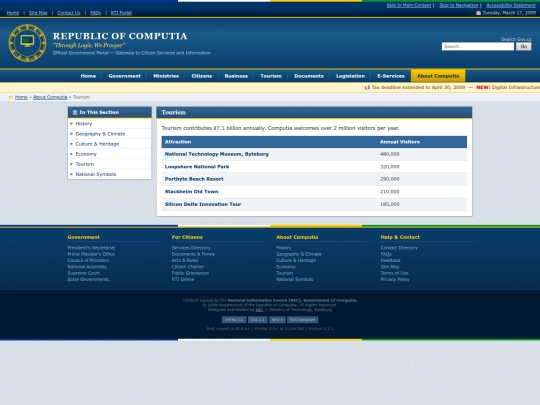This screenshot has width=540, height=405.
Task: Click the Republic of Computia national emblem logo
Action: (27, 43)
